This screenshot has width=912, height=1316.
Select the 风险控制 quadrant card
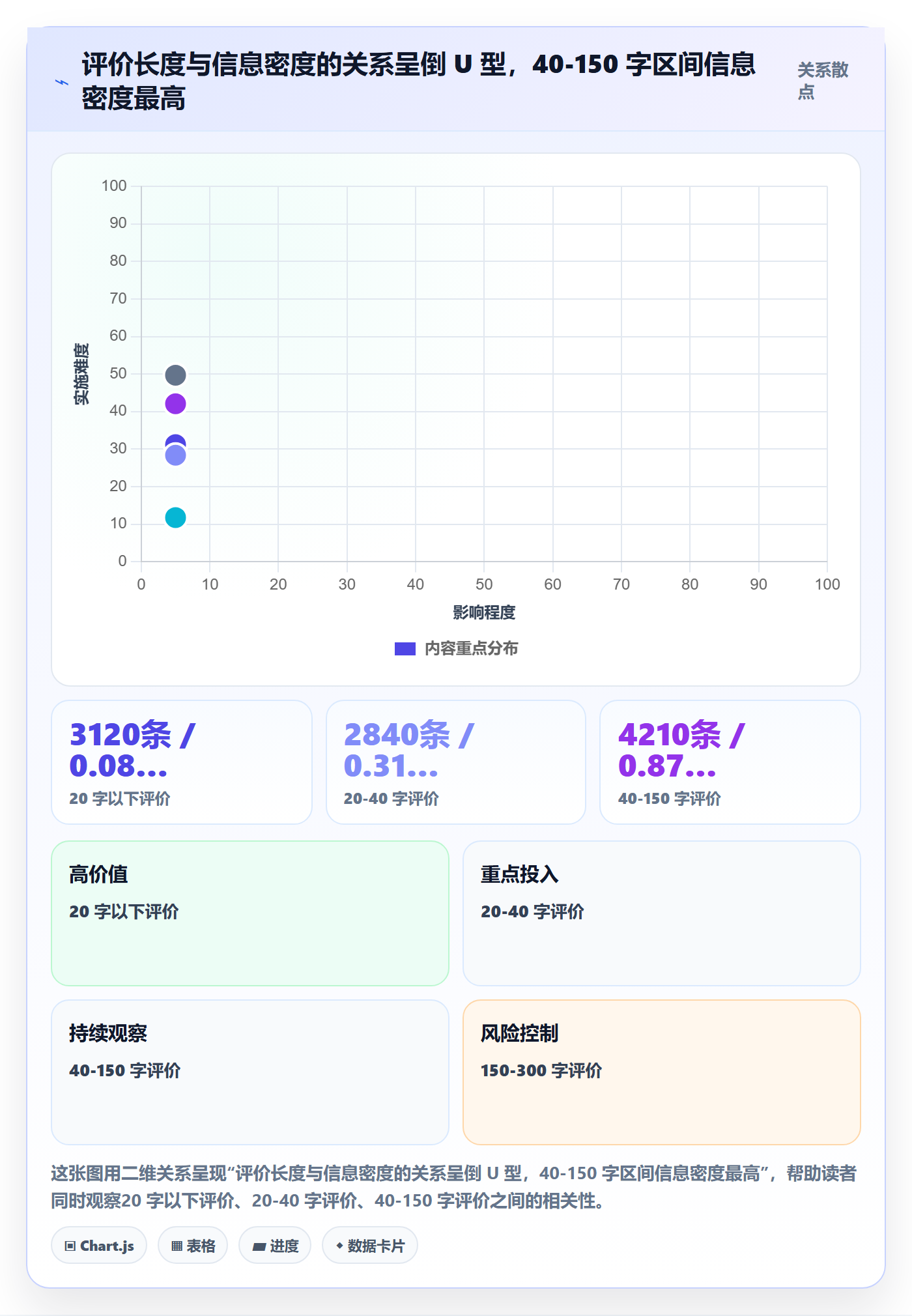coord(662,1072)
